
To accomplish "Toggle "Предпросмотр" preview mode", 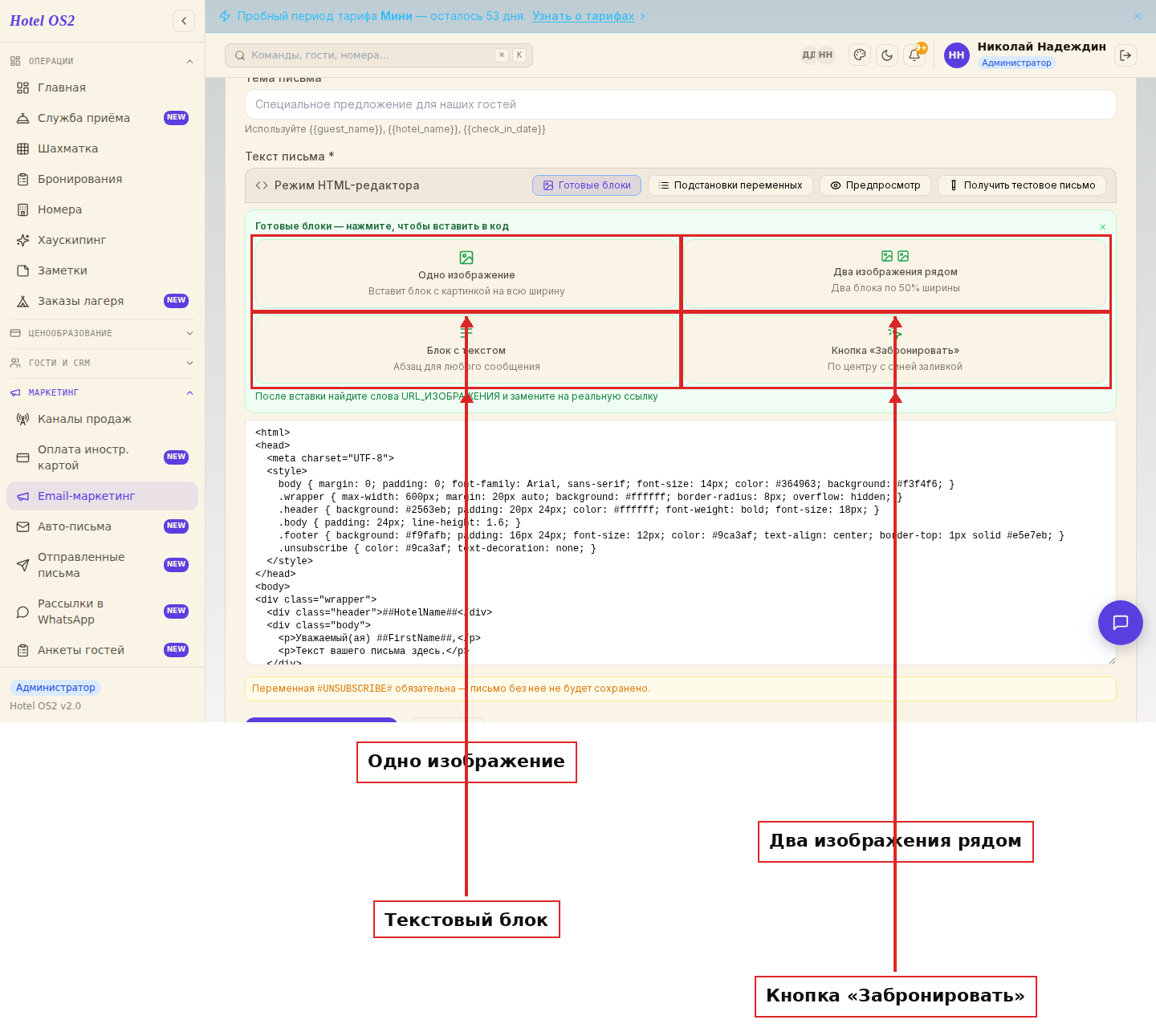I will 875,185.
